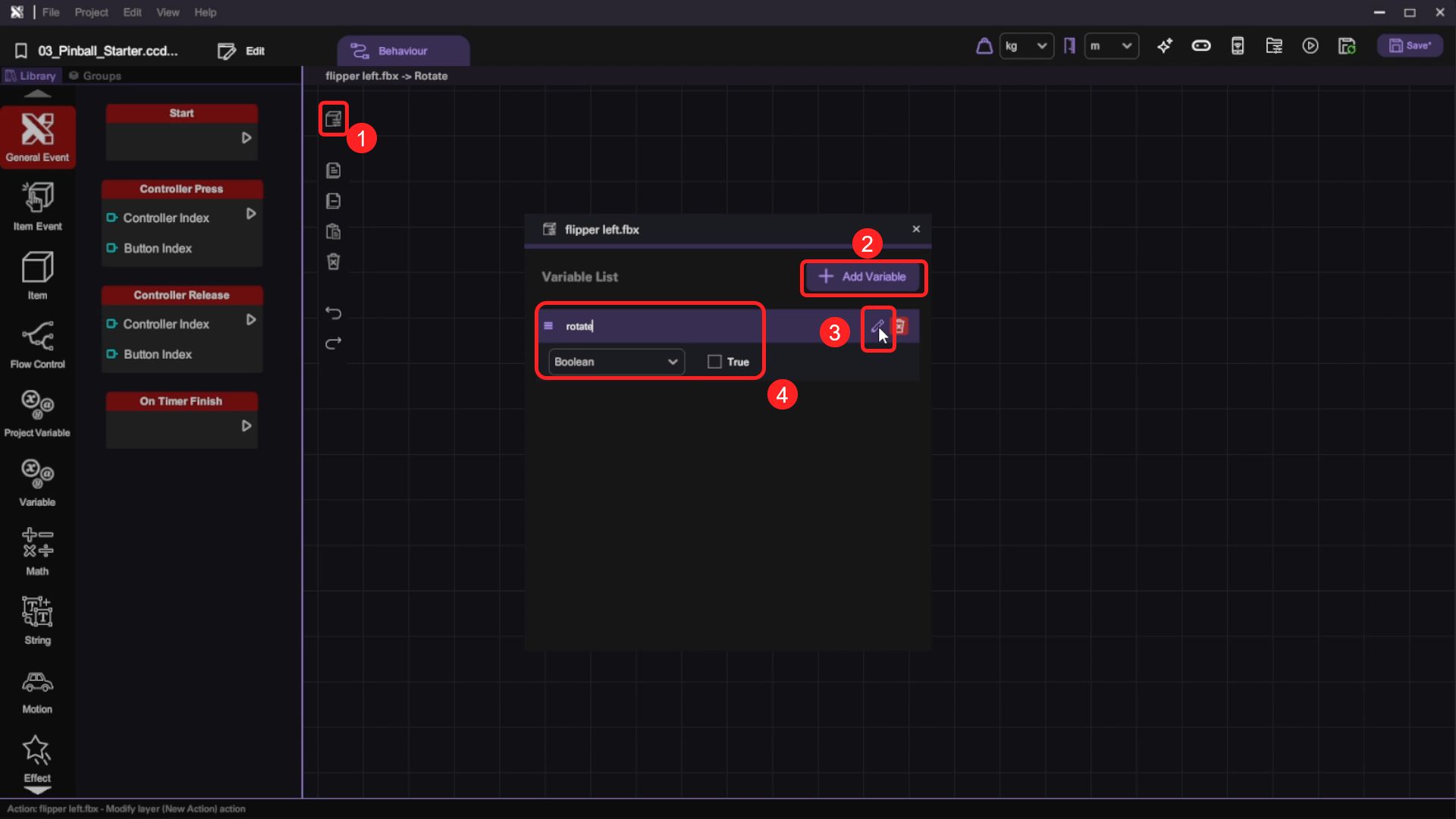1456x819 pixels.
Task: Select the Flow Control library category
Action: pos(37,345)
